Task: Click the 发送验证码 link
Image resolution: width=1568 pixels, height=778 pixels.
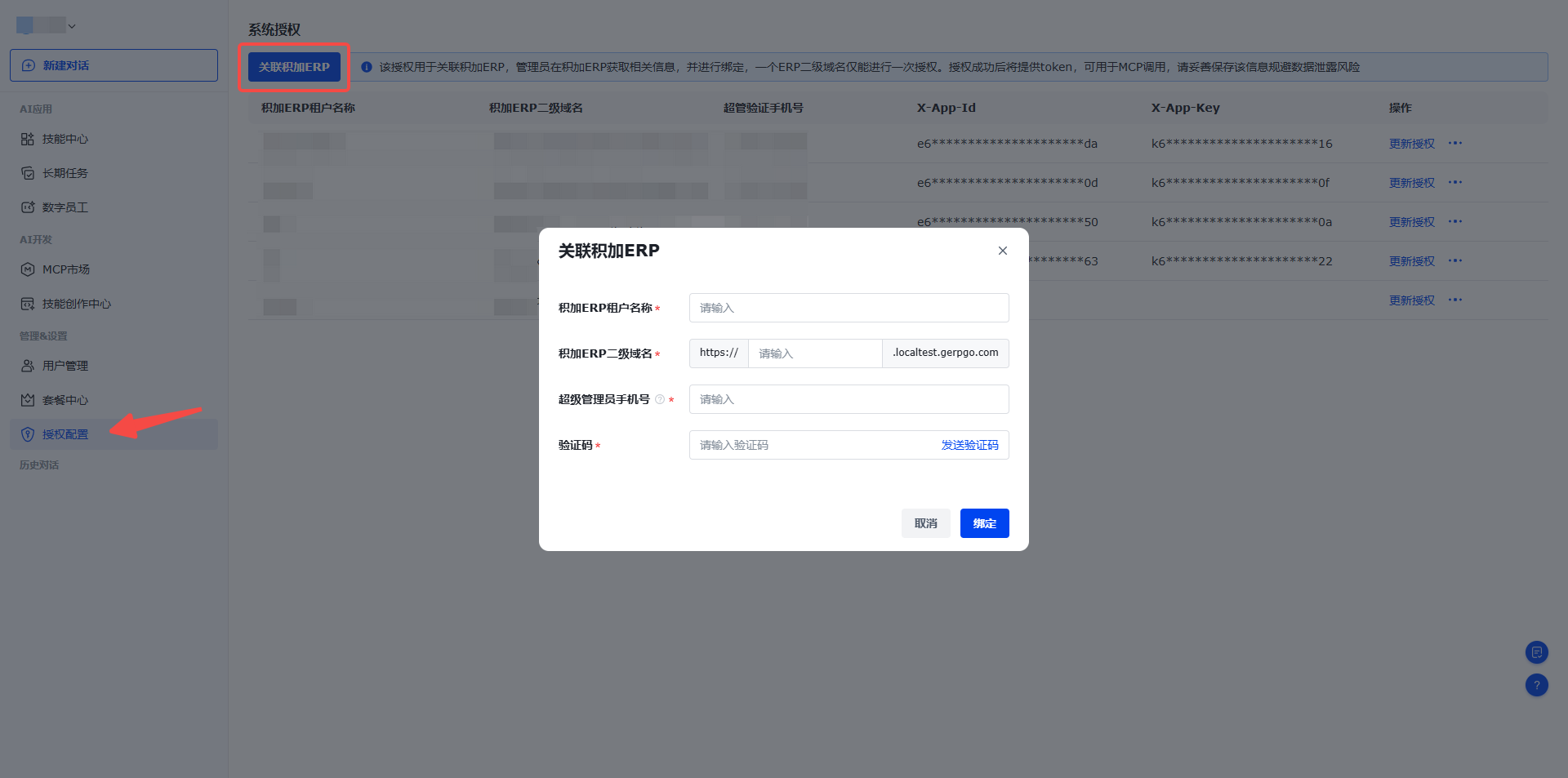Action: pyautogui.click(x=969, y=445)
